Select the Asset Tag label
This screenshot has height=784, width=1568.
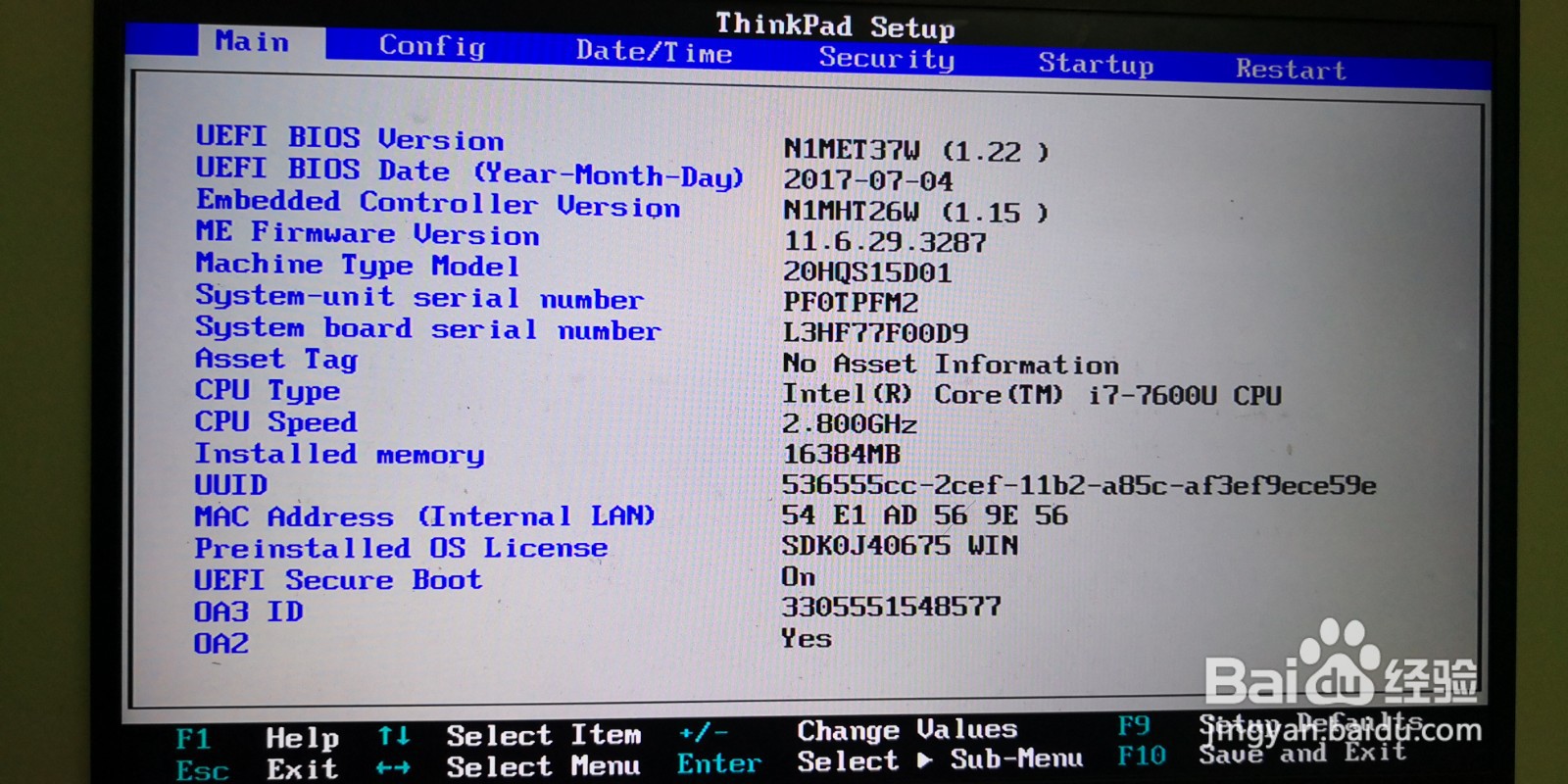pos(276,359)
